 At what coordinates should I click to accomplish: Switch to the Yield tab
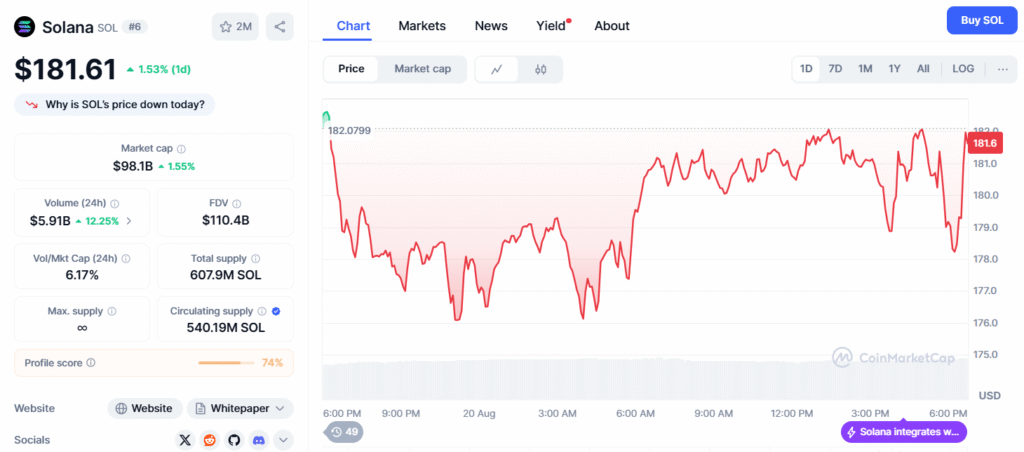[553, 26]
